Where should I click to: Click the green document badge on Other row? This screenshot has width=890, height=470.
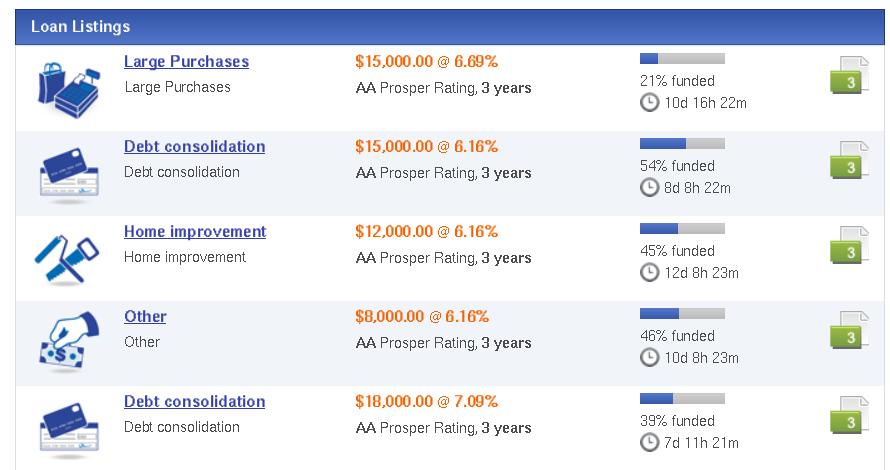pos(849,331)
